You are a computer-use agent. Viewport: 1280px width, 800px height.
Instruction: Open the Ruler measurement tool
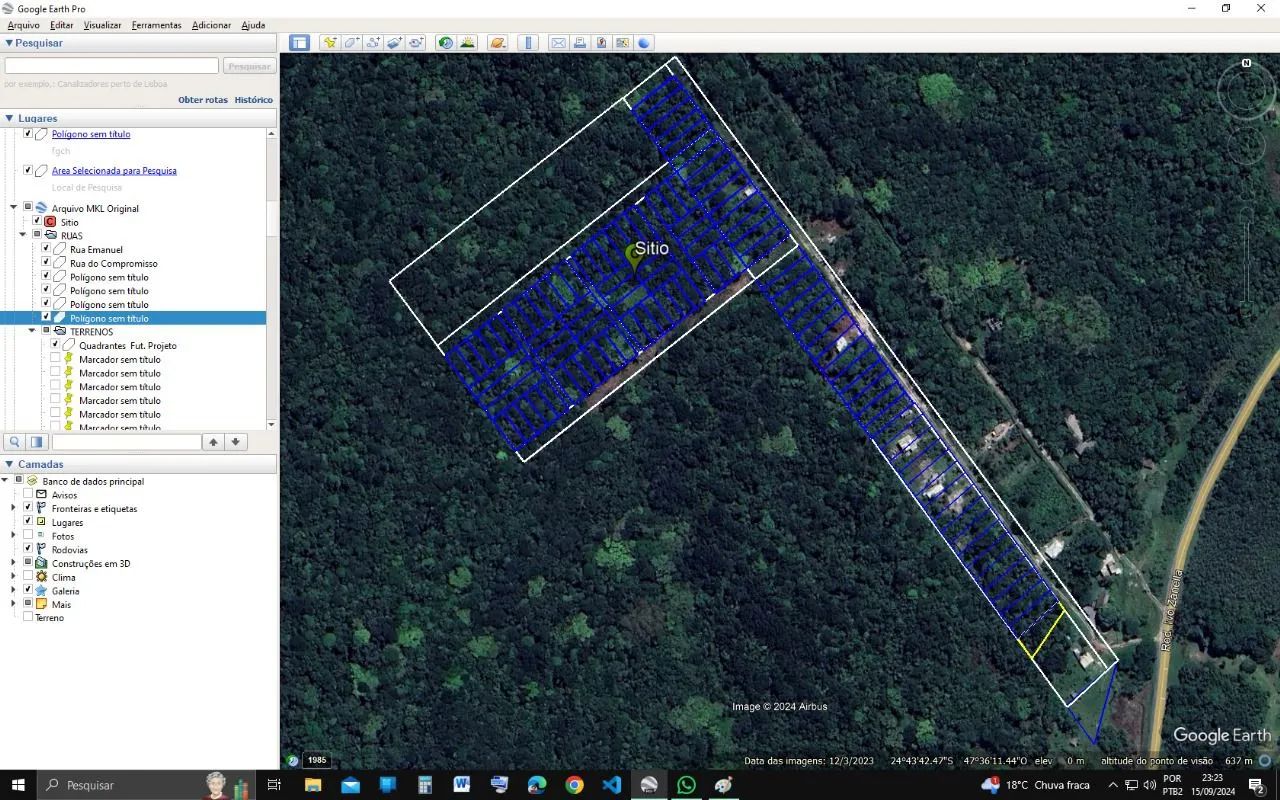click(x=529, y=43)
